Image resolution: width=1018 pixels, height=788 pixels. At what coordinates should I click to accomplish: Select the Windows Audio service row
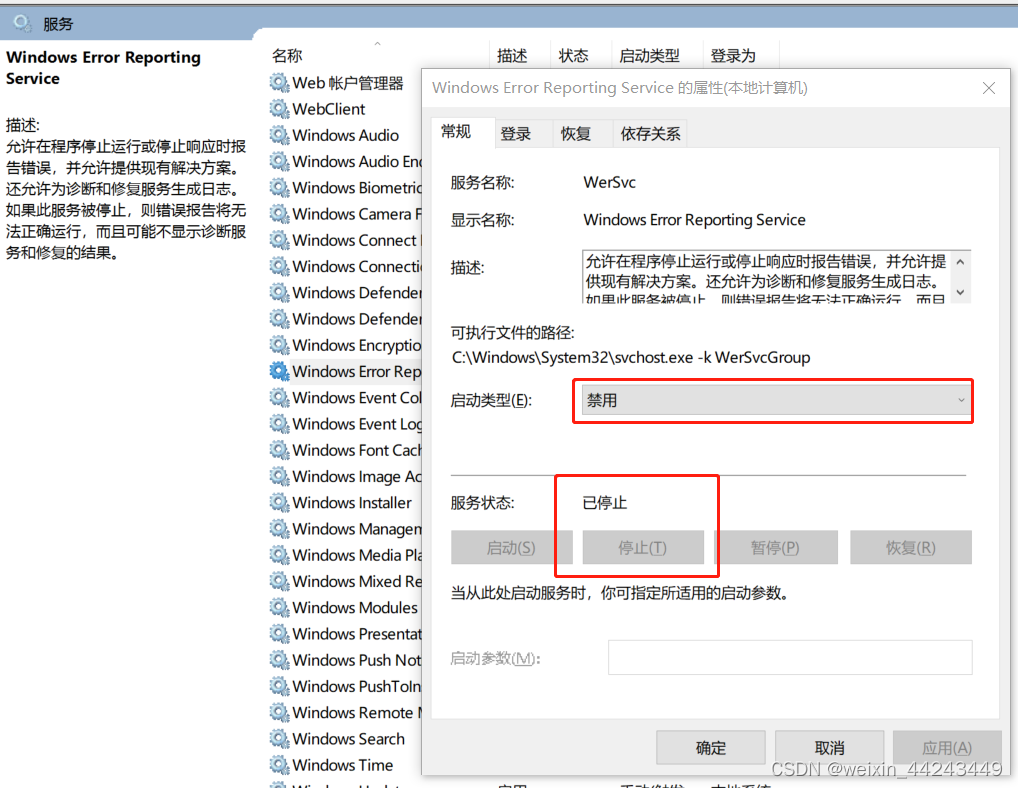point(345,135)
